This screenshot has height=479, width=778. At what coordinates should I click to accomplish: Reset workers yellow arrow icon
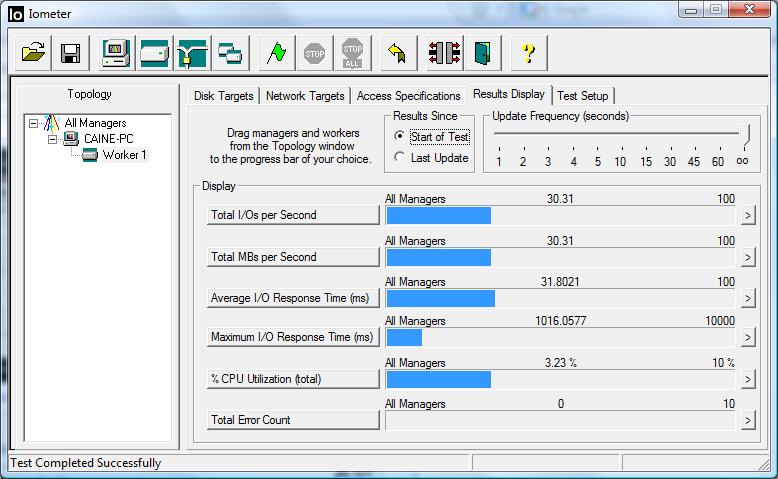pos(398,53)
